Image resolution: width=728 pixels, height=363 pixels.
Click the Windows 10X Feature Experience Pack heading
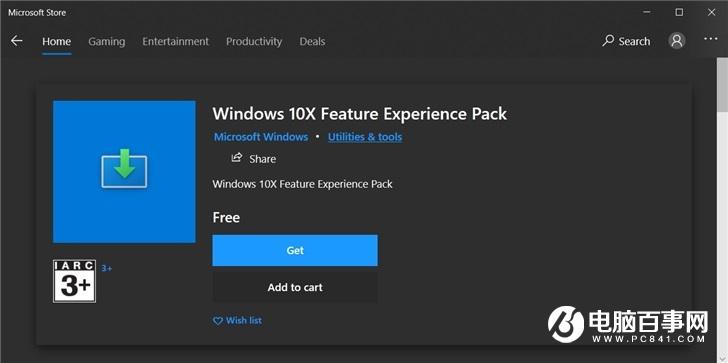click(360, 114)
